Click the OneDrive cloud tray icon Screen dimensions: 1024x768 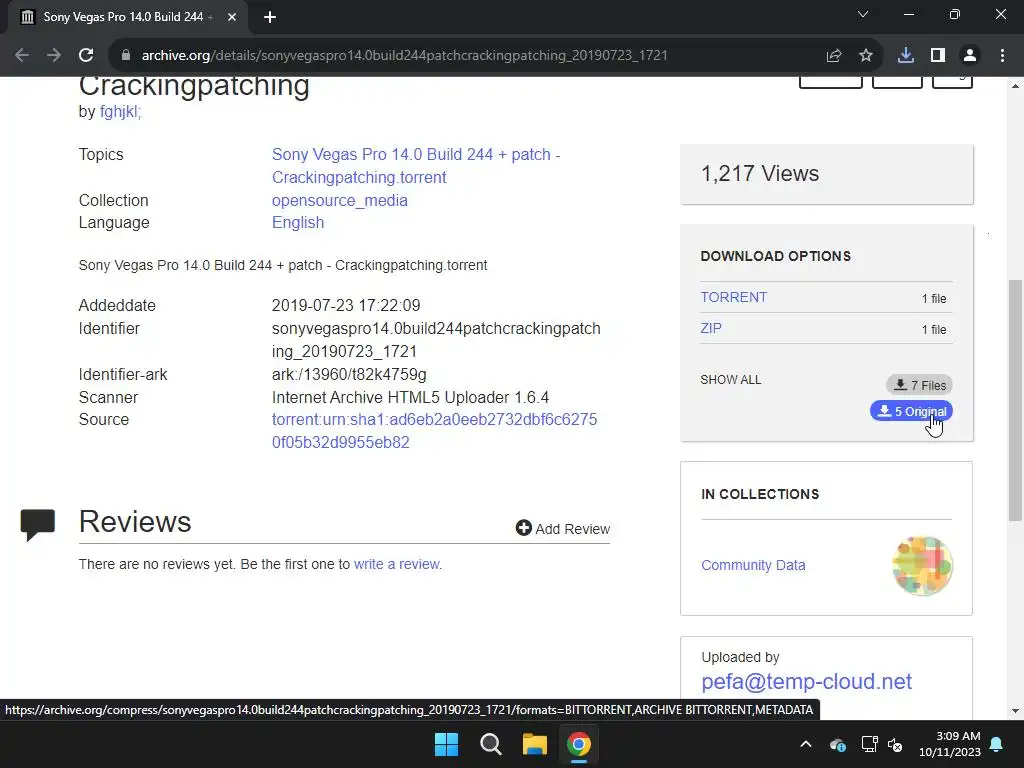coord(838,744)
